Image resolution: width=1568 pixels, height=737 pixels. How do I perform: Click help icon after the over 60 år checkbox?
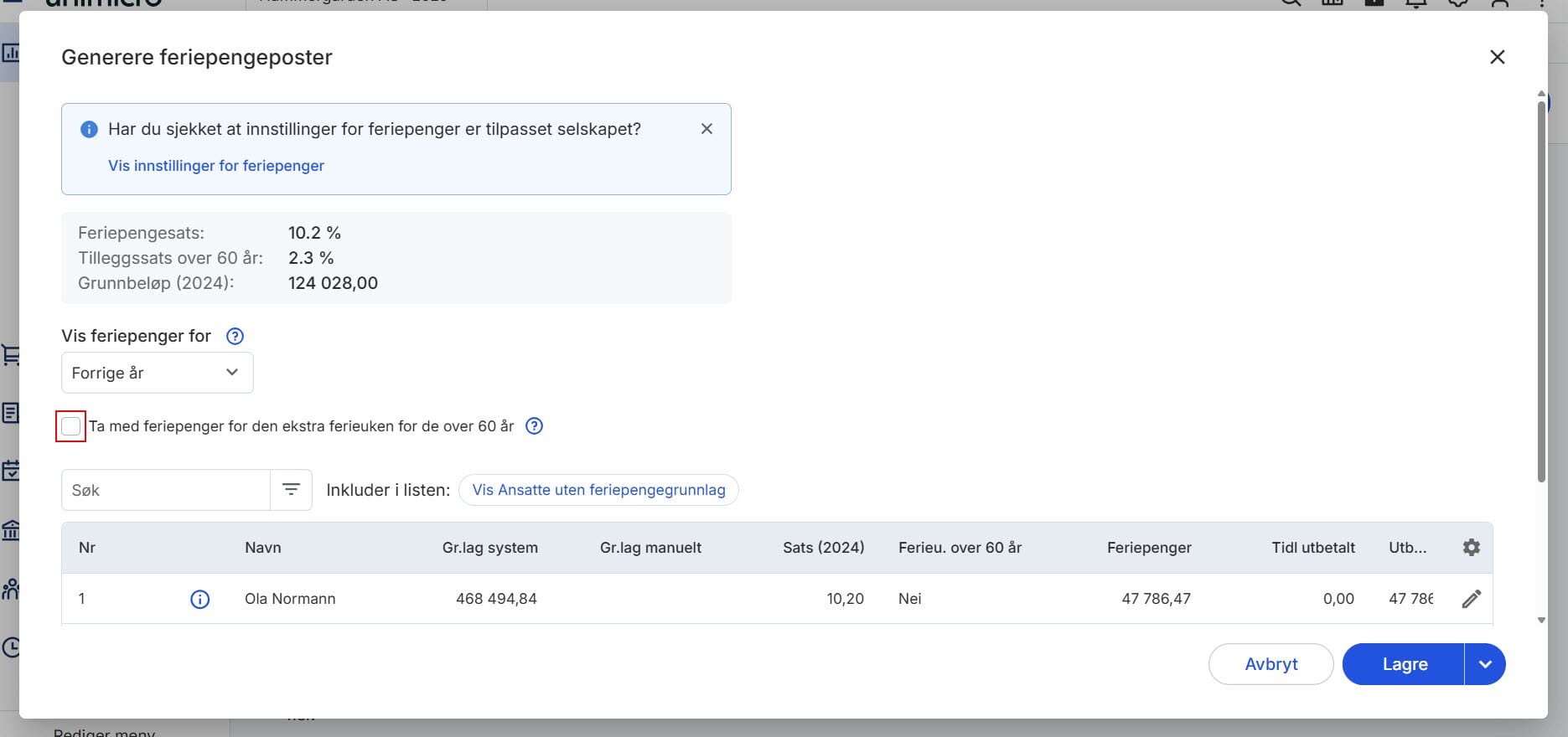(x=534, y=426)
